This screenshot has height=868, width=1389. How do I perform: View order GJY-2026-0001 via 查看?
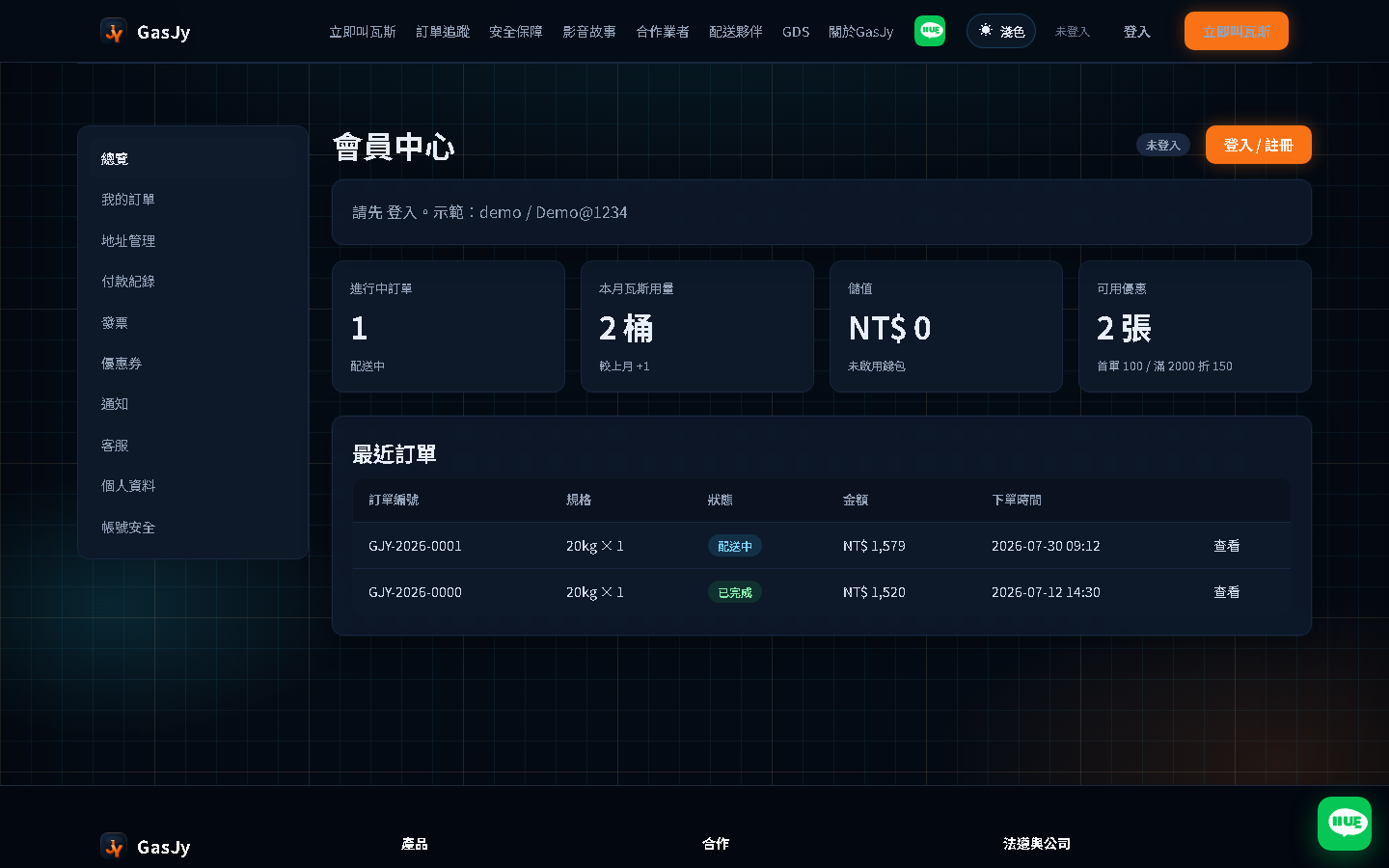[x=1227, y=546]
